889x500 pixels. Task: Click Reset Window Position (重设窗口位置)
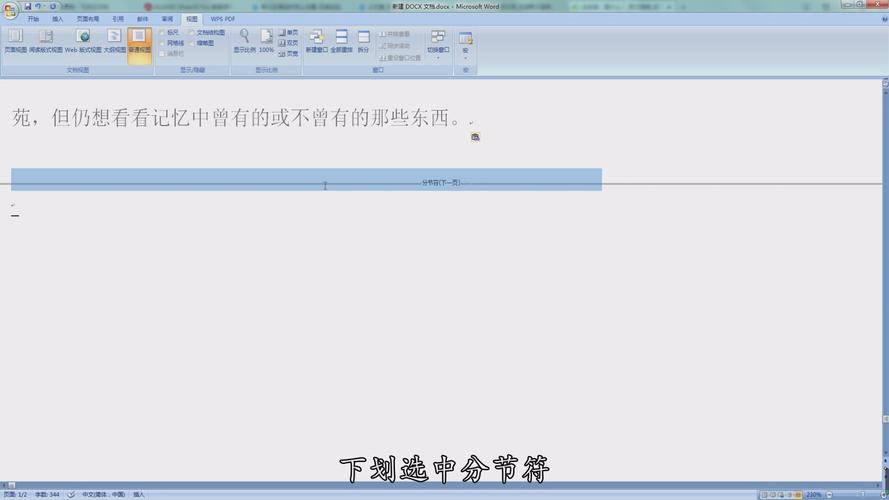point(400,58)
